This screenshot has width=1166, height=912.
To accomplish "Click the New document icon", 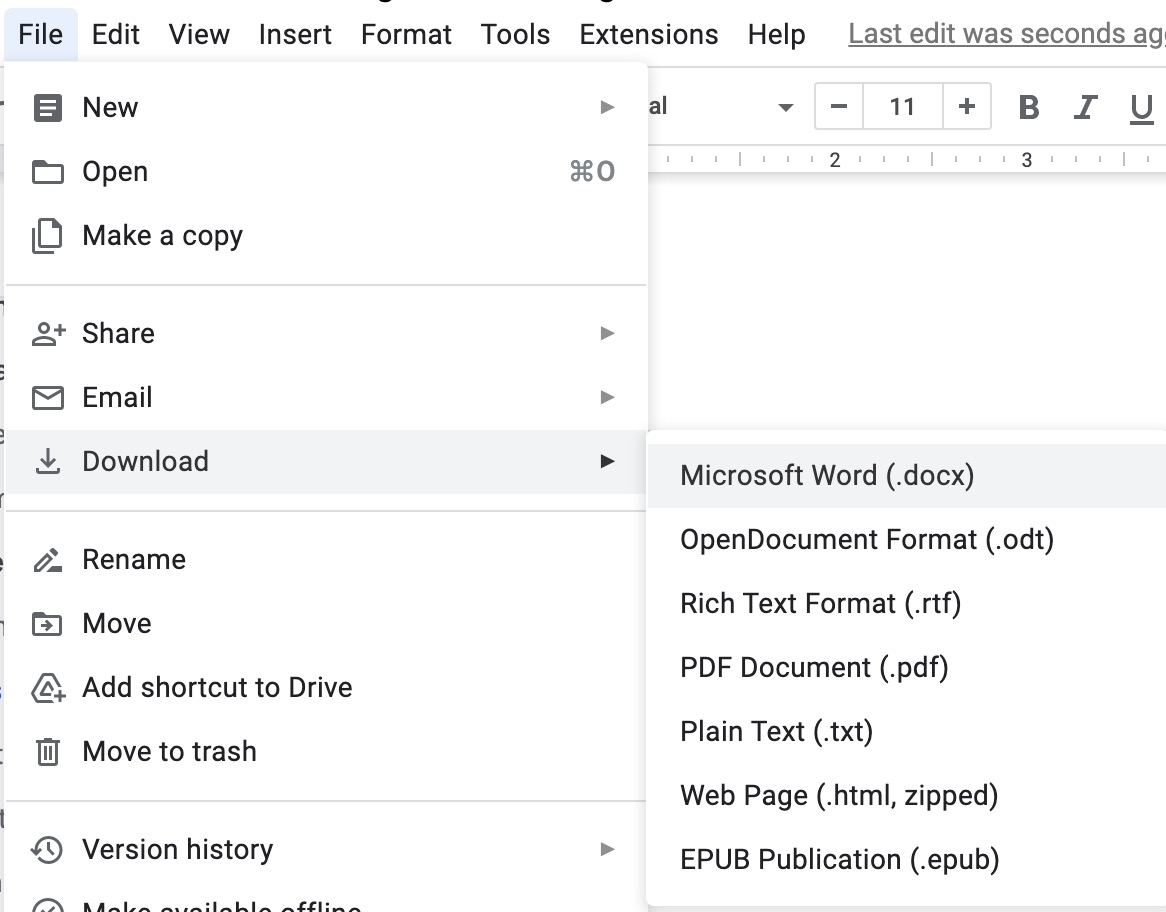I will pyautogui.click(x=47, y=106).
